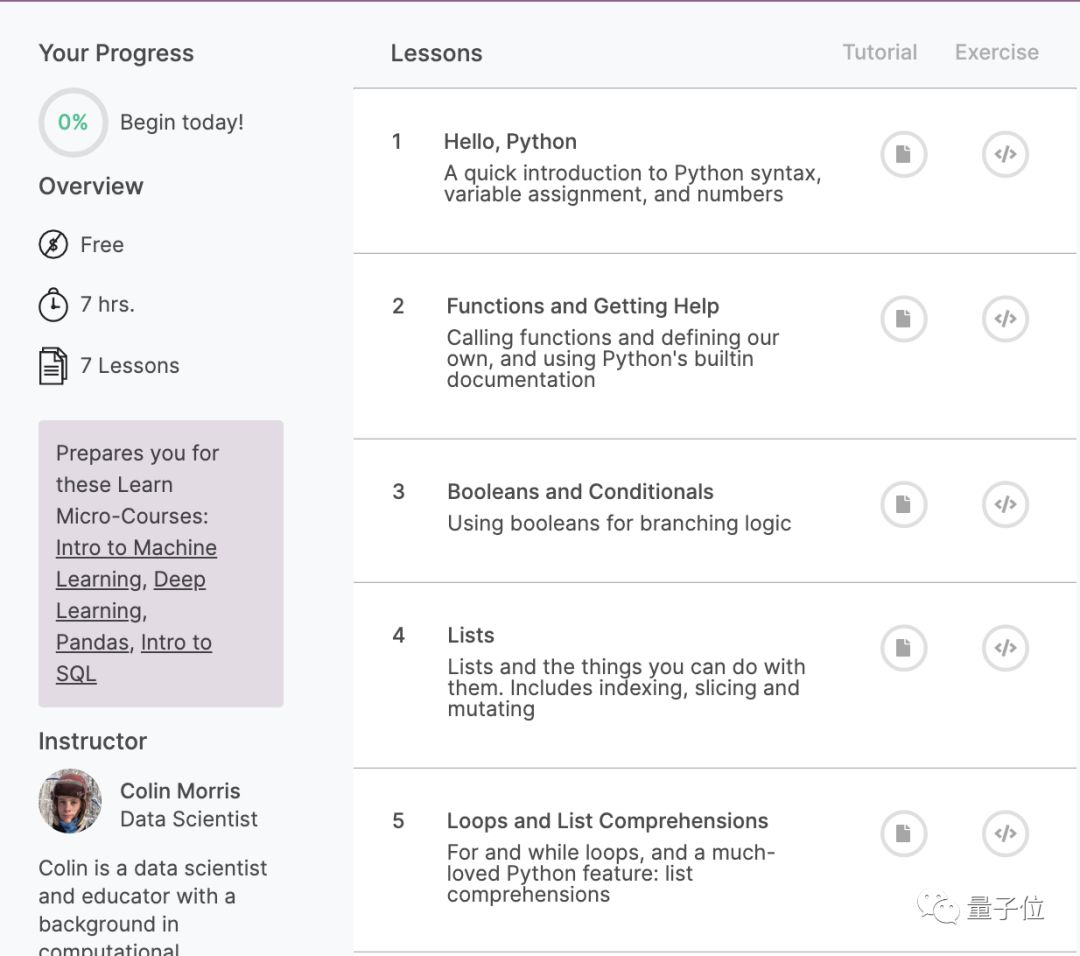Launch Functions and Getting Help exercise icon

1005,319
